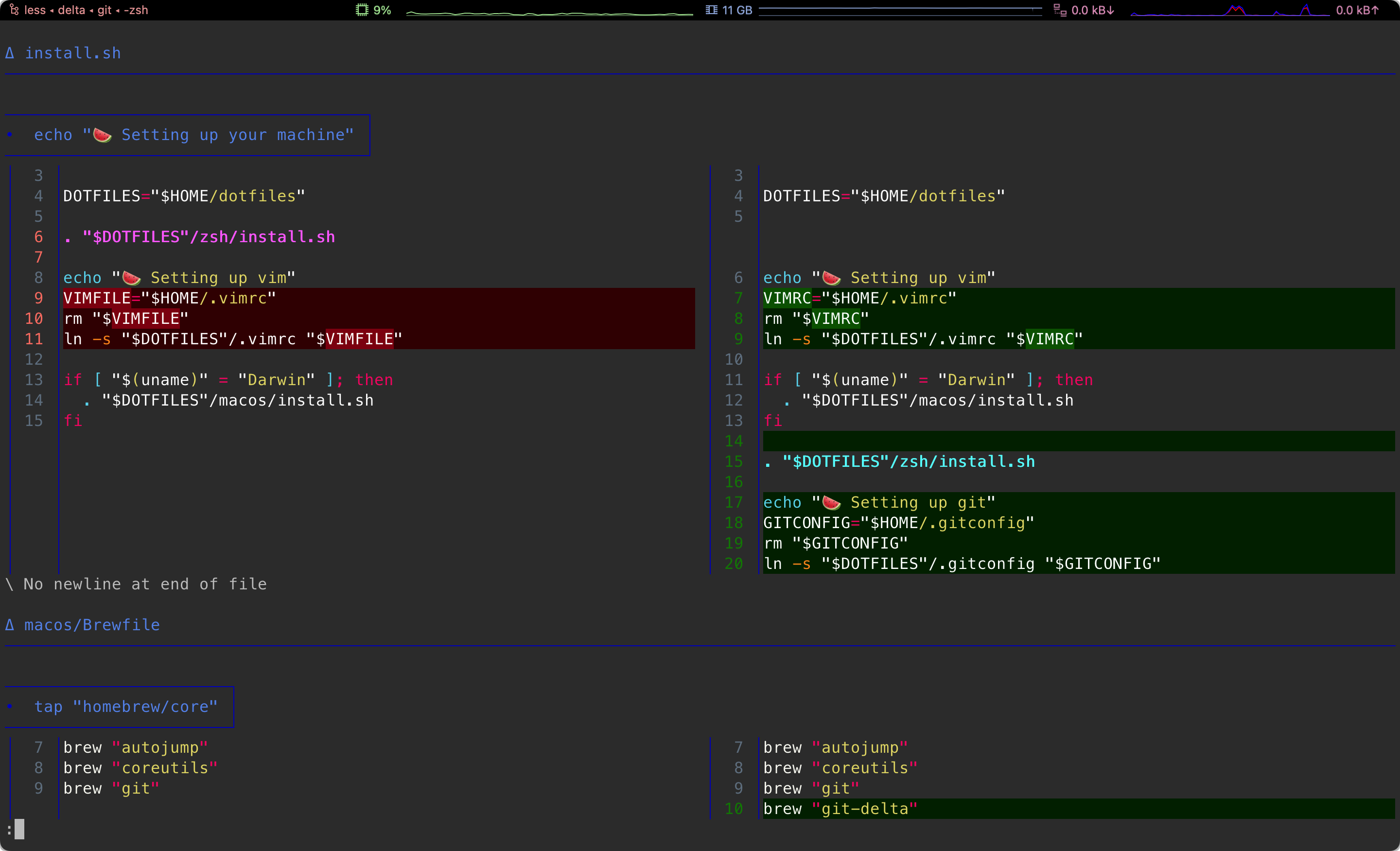Click the delta symbol before install.sh
This screenshot has height=851, width=1400.
[x=10, y=53]
